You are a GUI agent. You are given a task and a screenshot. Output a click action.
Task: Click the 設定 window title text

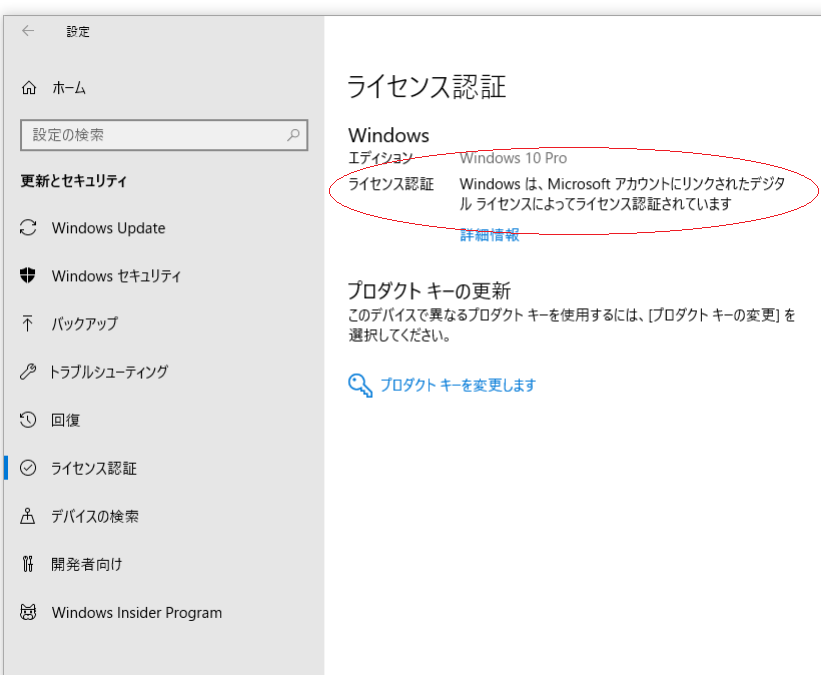point(78,31)
